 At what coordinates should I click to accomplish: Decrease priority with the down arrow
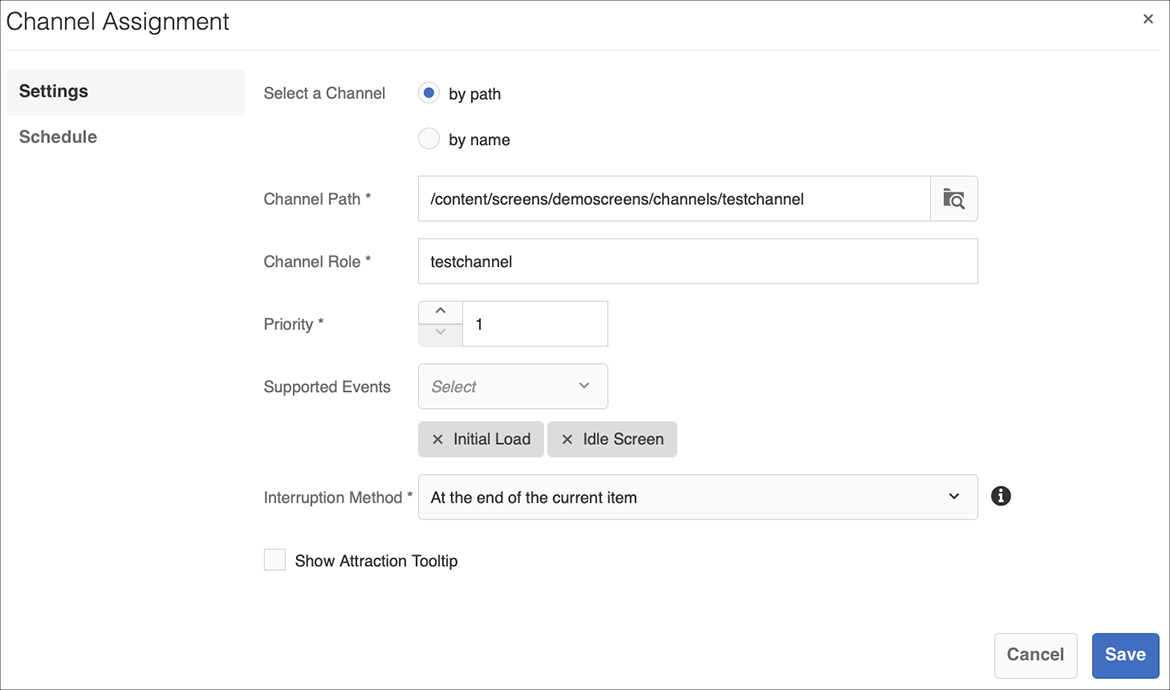[440, 334]
